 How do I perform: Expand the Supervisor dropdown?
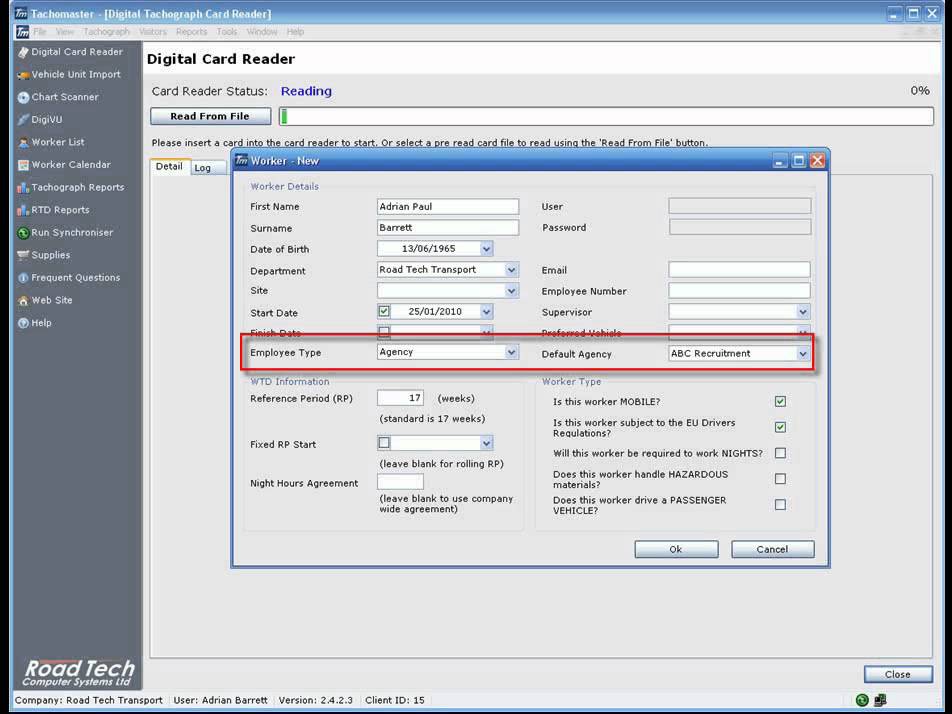pos(803,312)
